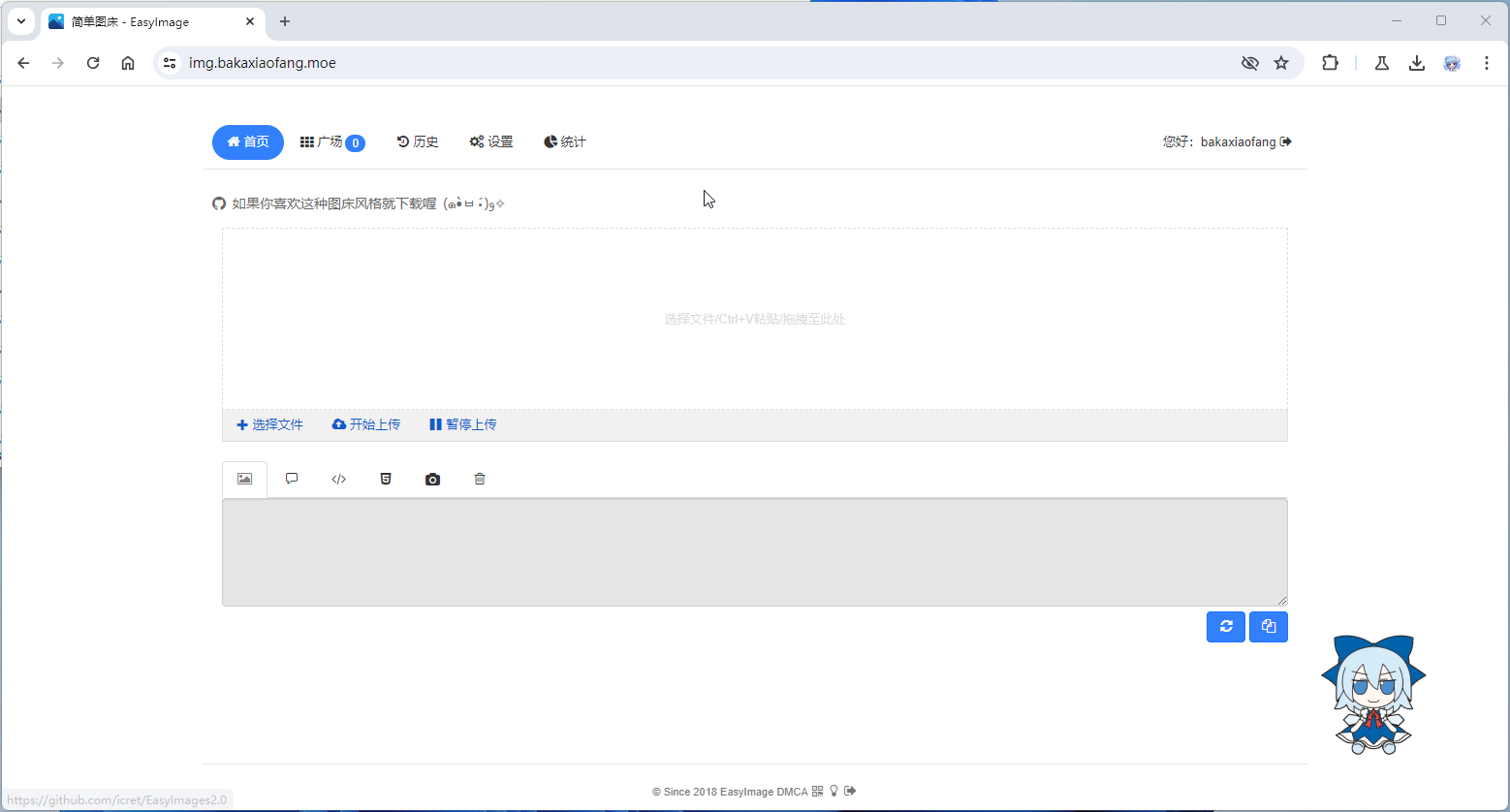This screenshot has height=812, width=1510.
Task: Click the 暂停上传 pause upload button
Action: pyautogui.click(x=463, y=425)
